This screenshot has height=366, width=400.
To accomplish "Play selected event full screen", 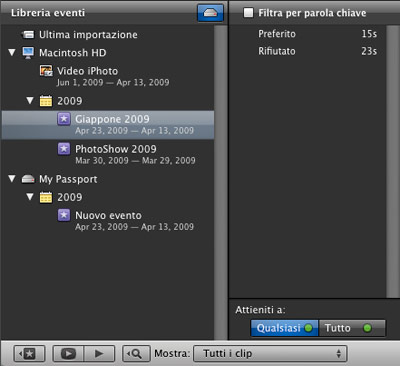I will point(68,353).
